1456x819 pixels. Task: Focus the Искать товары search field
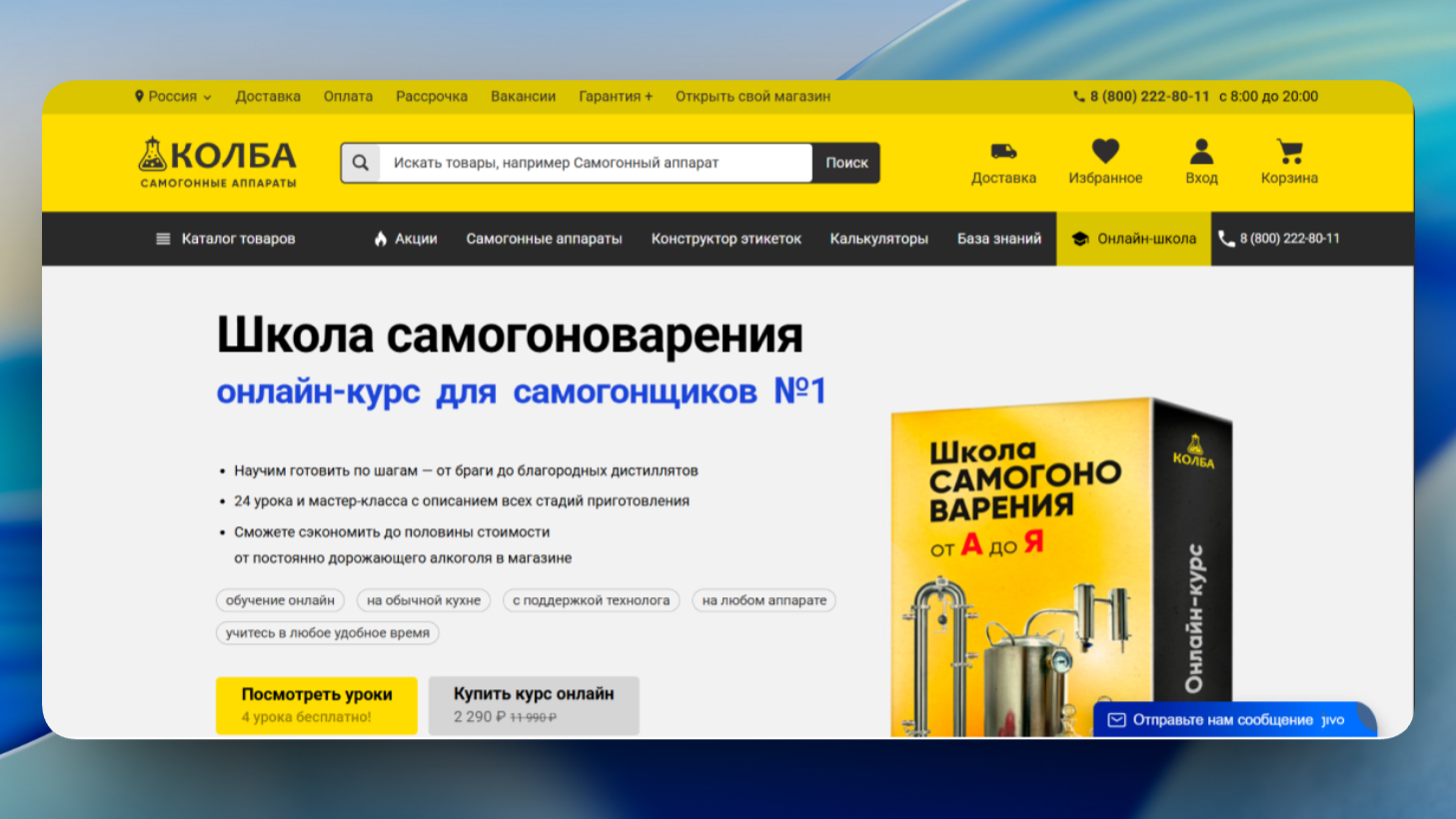point(596,163)
